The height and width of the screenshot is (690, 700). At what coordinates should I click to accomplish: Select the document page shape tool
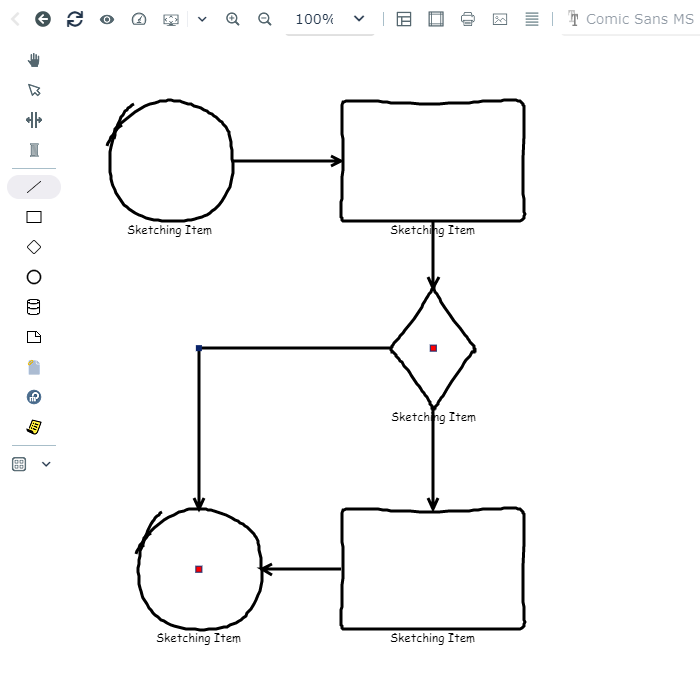click(x=34, y=337)
